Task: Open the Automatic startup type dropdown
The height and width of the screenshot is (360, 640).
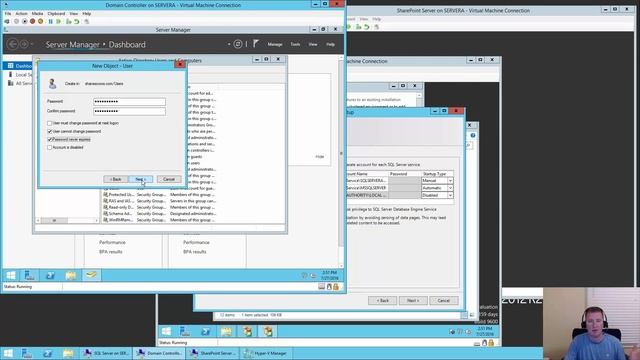Action: click(450, 188)
